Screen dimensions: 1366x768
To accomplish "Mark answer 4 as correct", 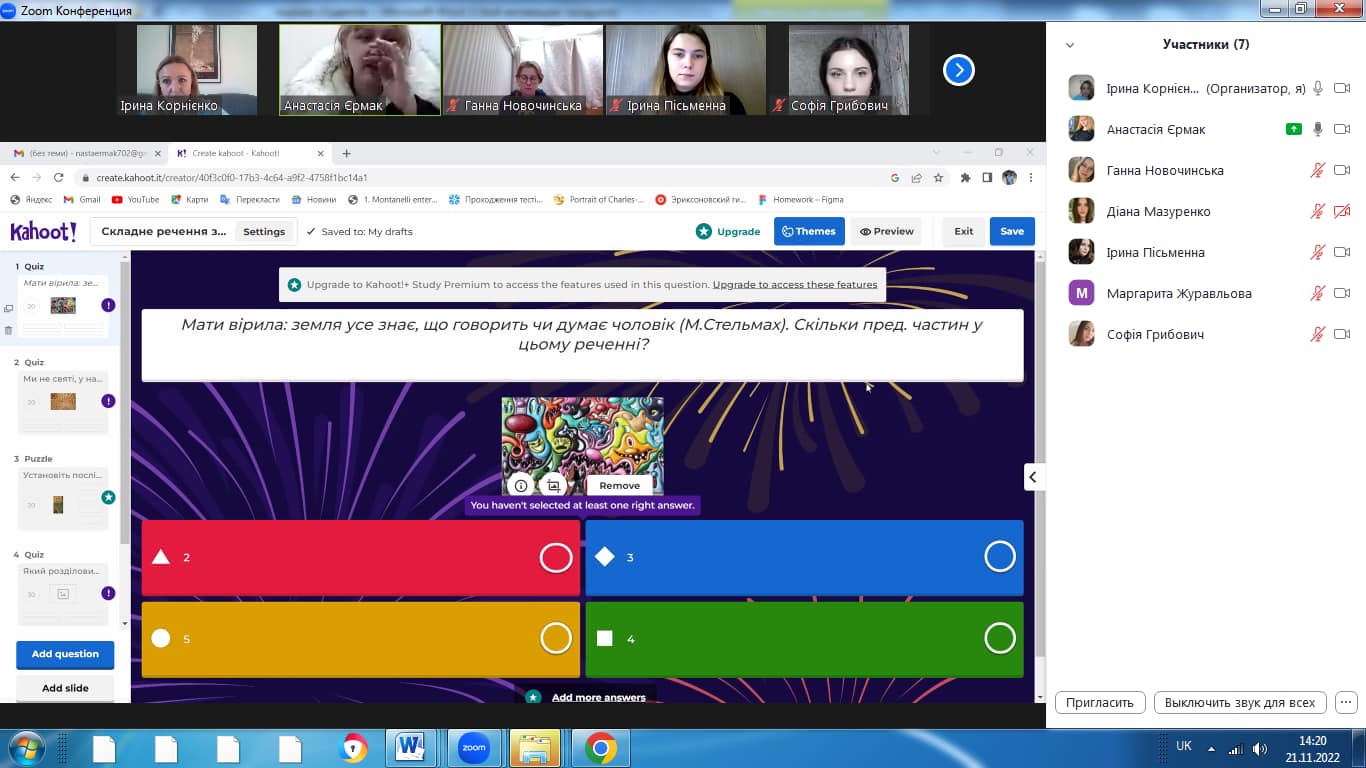I will tap(999, 638).
